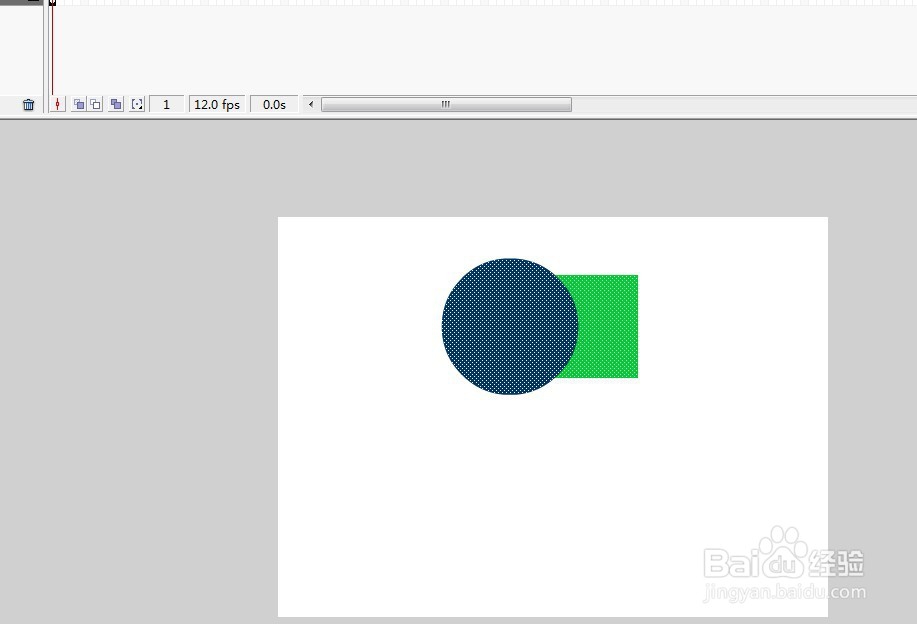Click the Center Frame button
Screen dimensions: 917x624
click(x=57, y=104)
